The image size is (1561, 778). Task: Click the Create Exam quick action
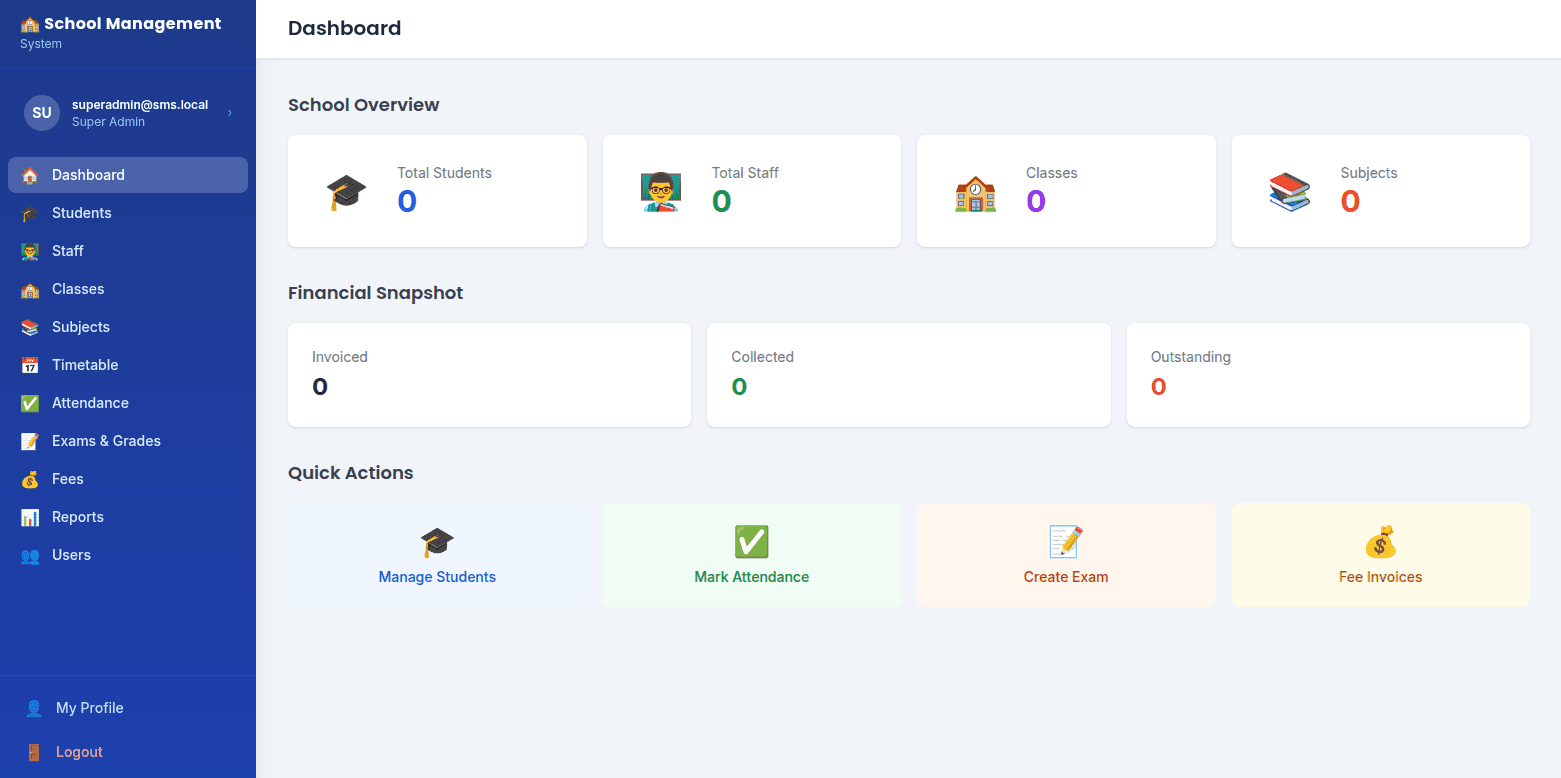click(1066, 555)
